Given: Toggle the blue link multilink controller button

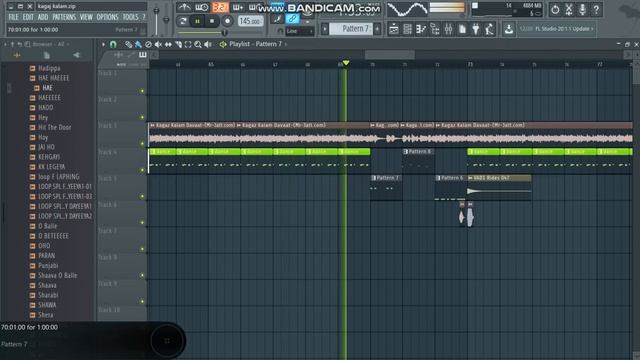Looking at the screenshot, I should tap(292, 18).
